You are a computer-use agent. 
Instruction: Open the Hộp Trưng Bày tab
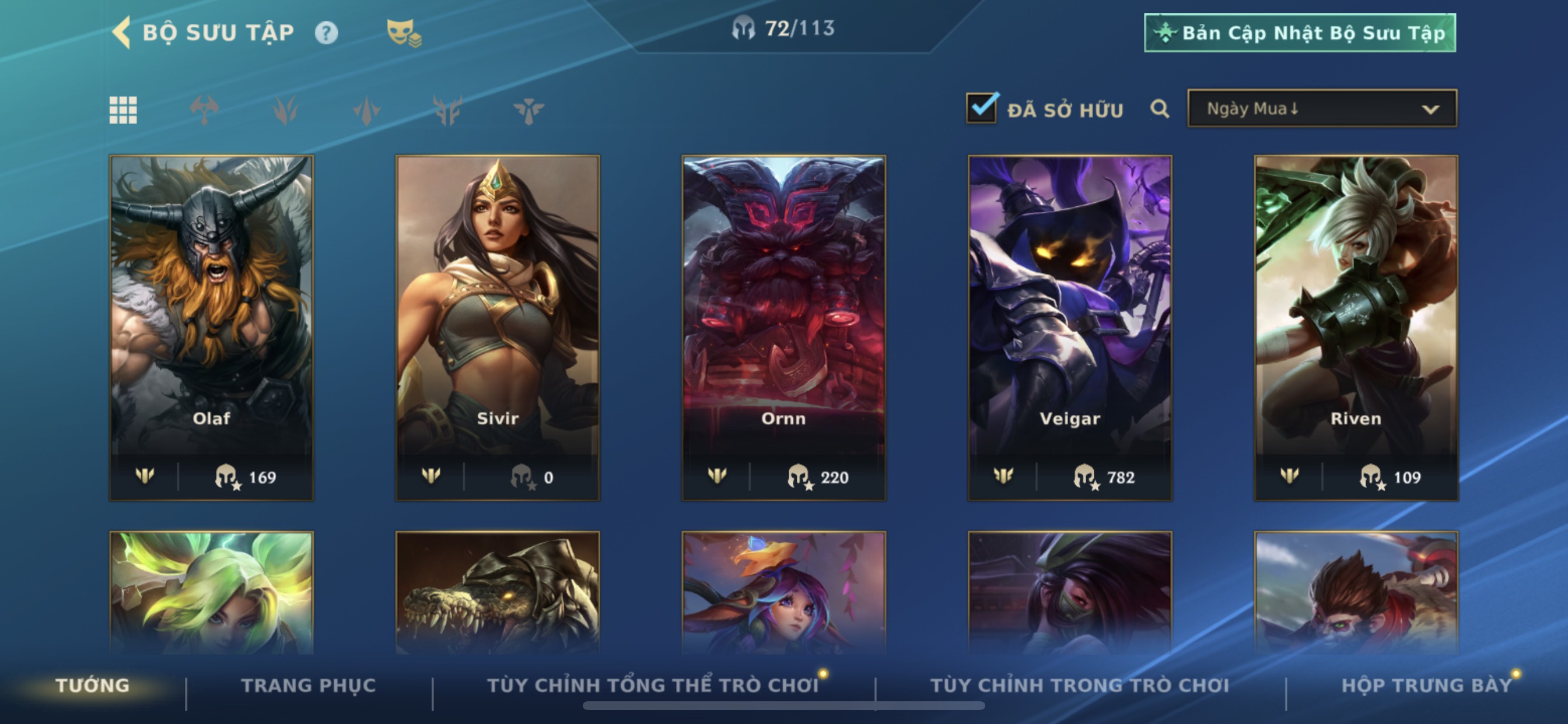pos(1427,686)
